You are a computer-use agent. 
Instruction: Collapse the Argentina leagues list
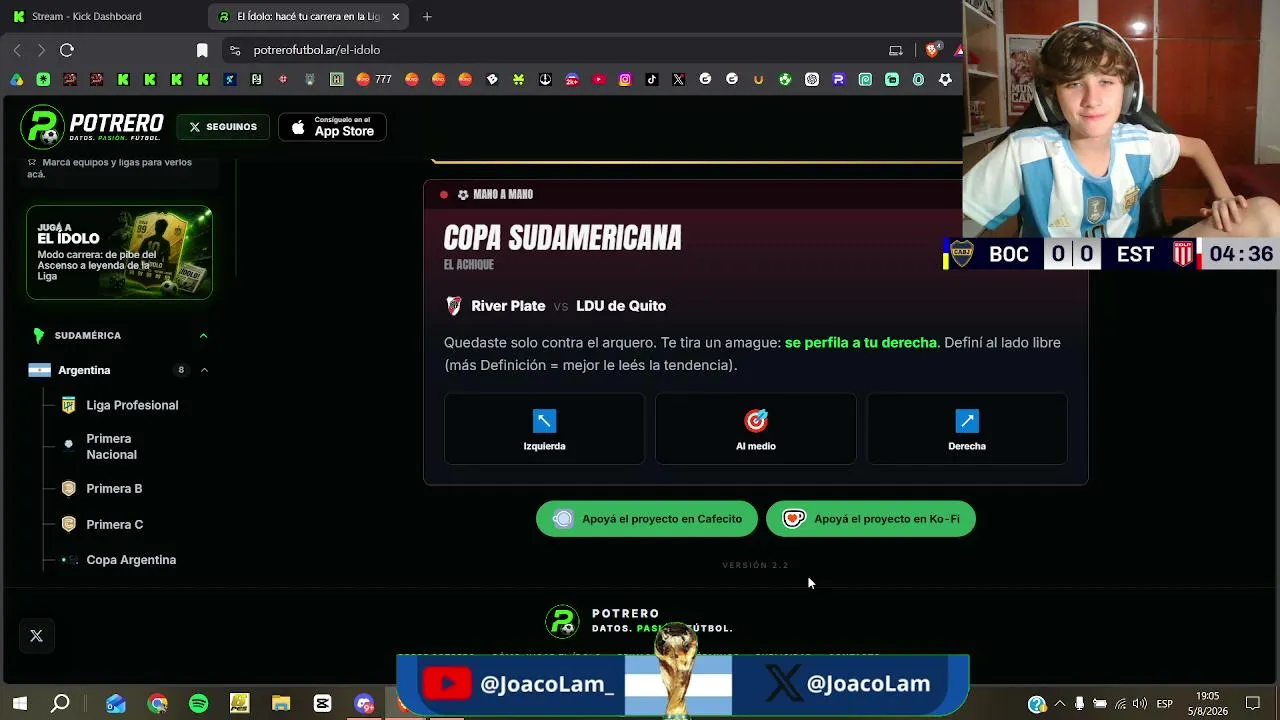click(204, 370)
